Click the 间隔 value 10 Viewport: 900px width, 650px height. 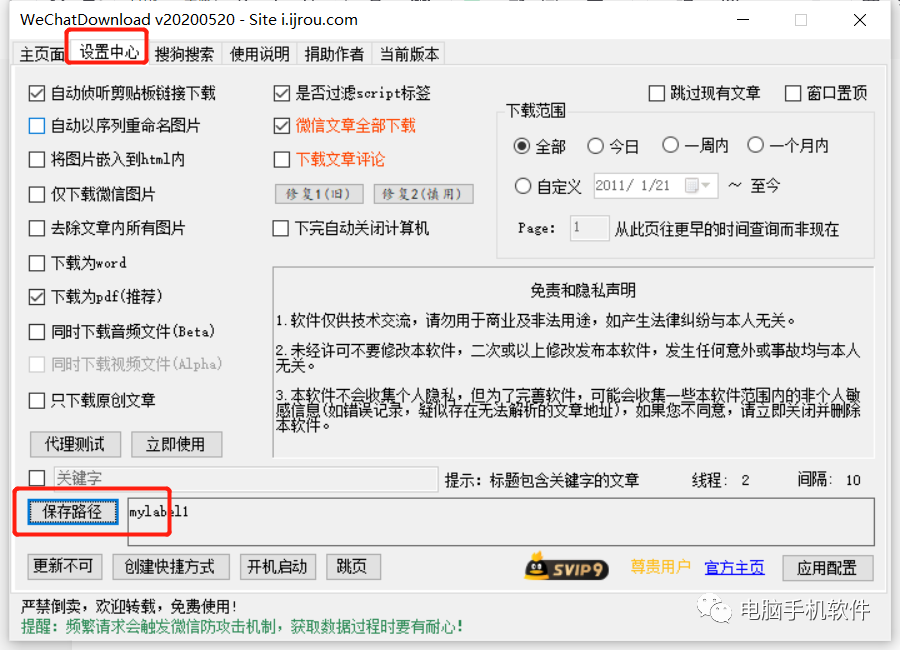[853, 480]
